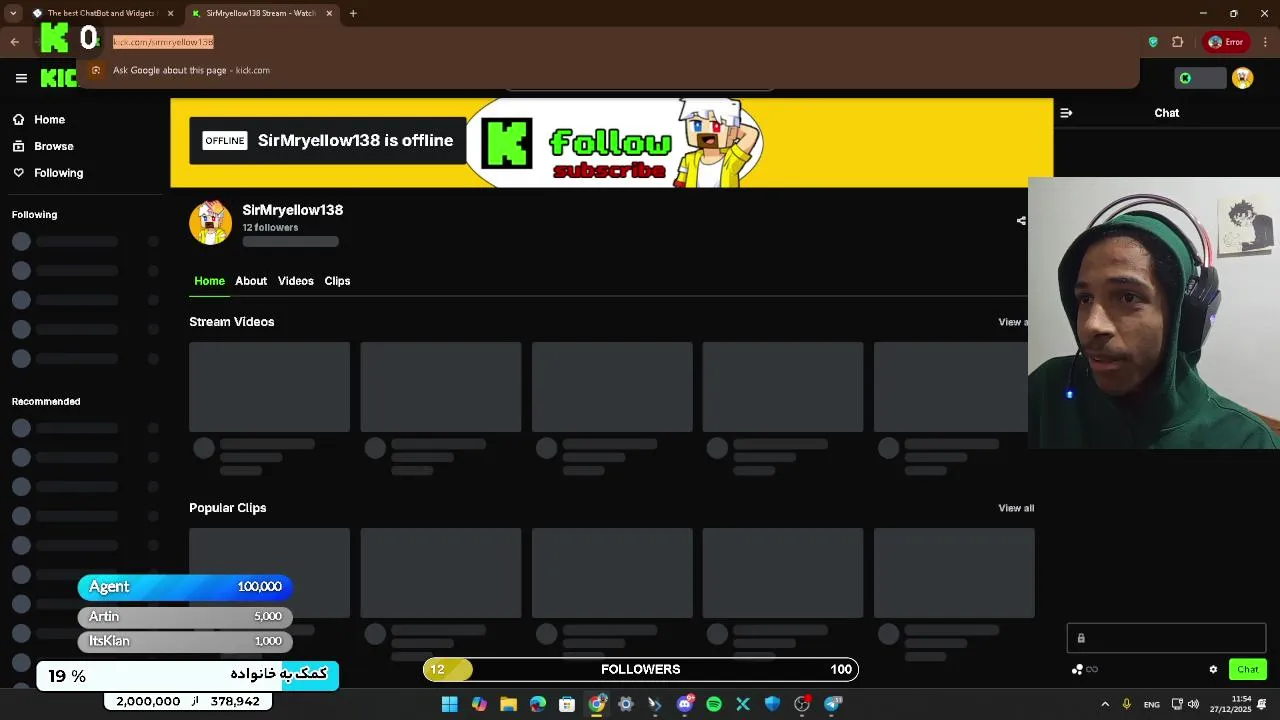The height and width of the screenshot is (720, 1280).
Task: Send message with green Chat button
Action: pos(1247,670)
